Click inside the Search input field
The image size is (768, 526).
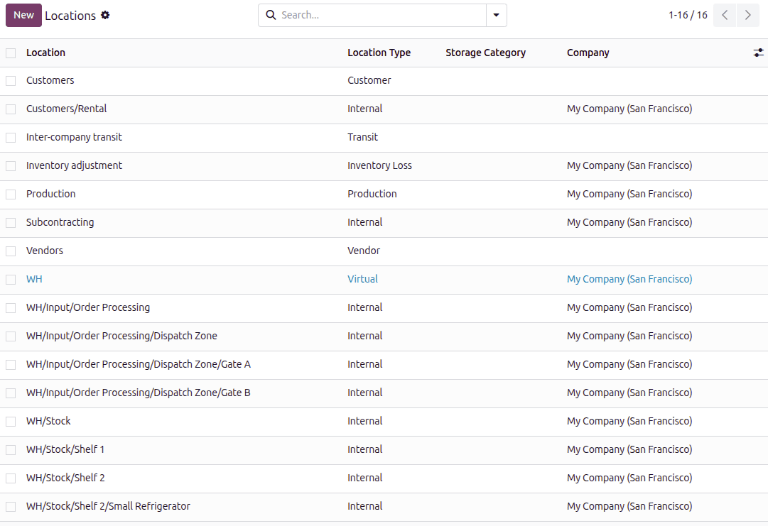point(380,15)
